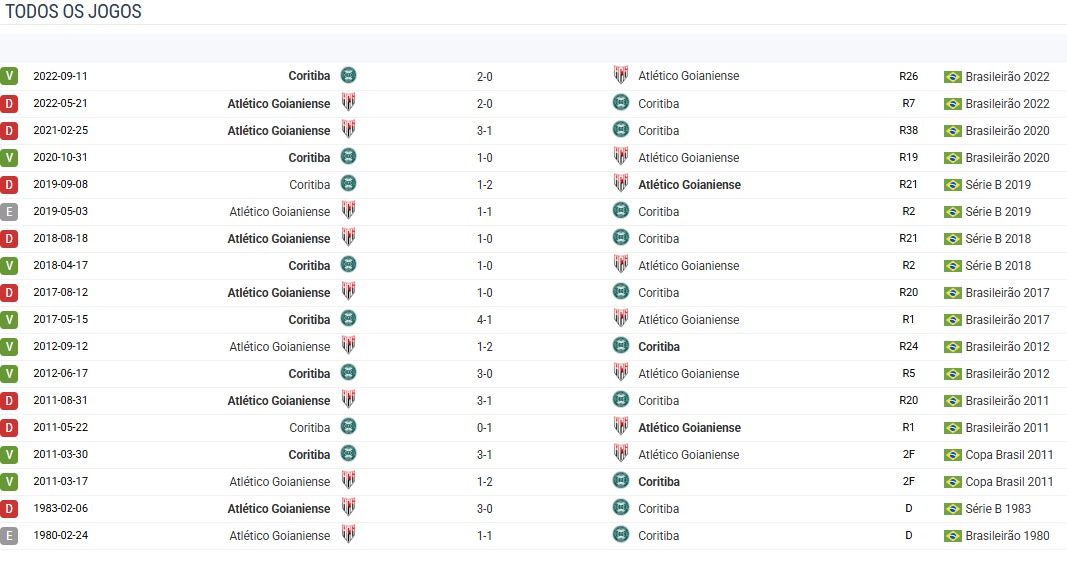Click the grey E badge for 2019-05-03

point(9,211)
